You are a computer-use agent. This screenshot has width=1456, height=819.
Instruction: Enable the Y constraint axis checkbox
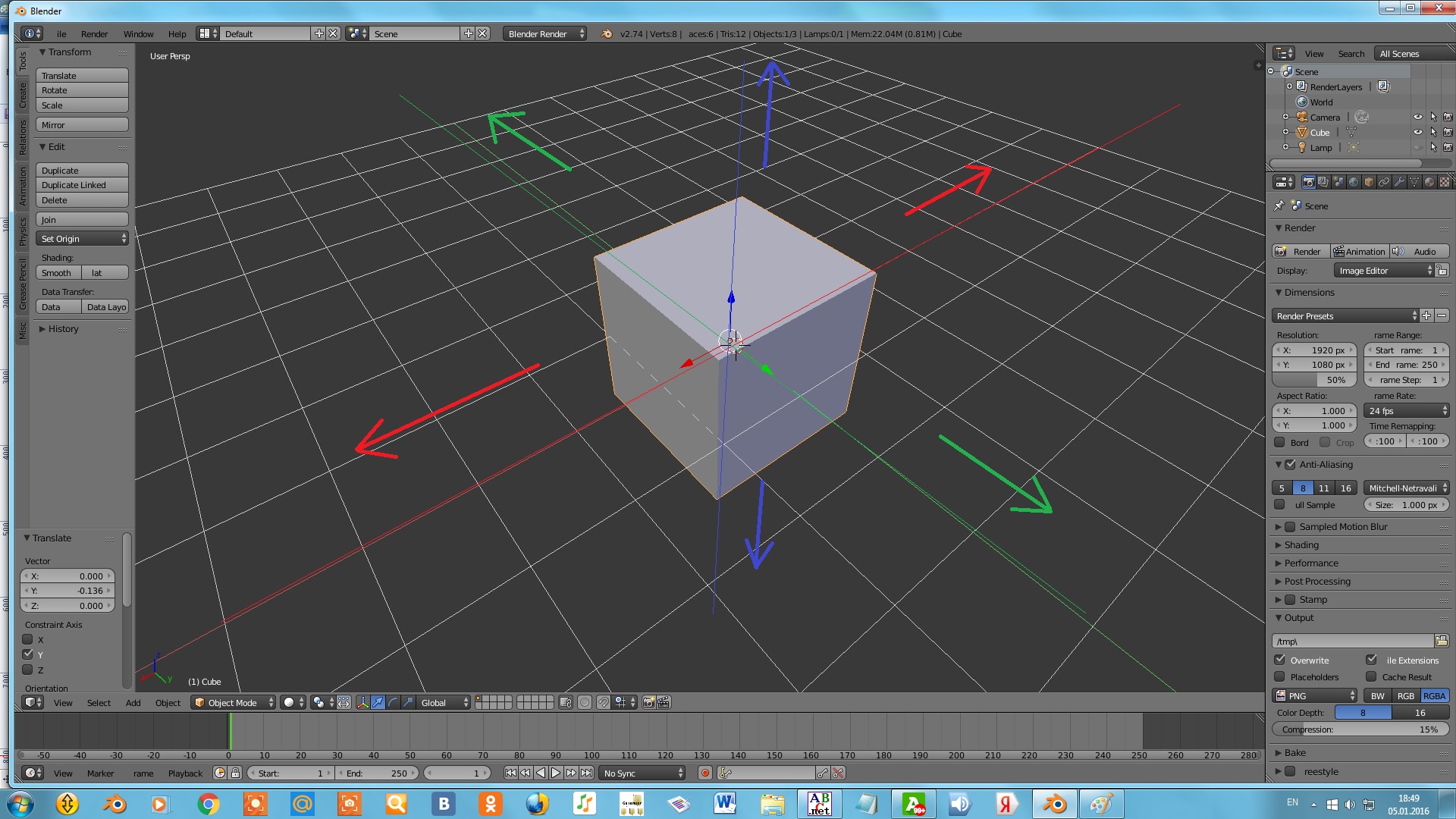point(28,654)
